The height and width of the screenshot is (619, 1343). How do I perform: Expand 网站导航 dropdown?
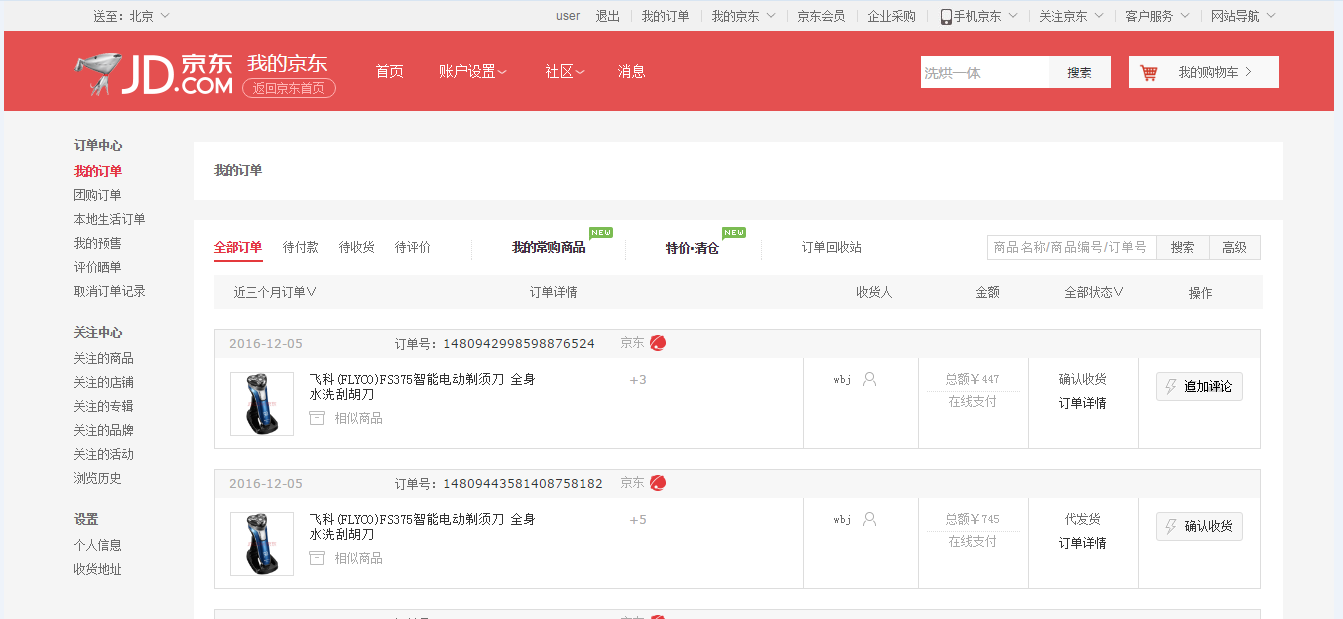tap(1243, 16)
